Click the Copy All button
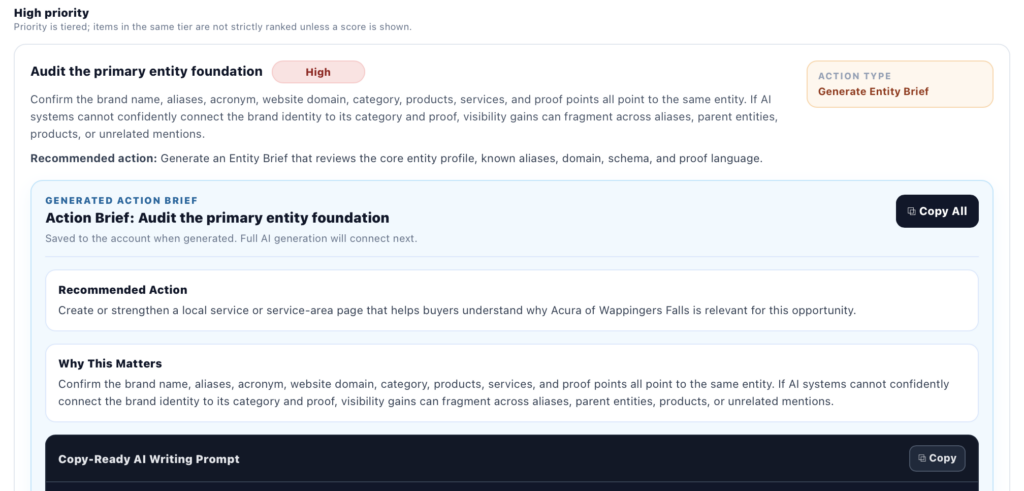Image resolution: width=1024 pixels, height=491 pixels. (x=936, y=211)
